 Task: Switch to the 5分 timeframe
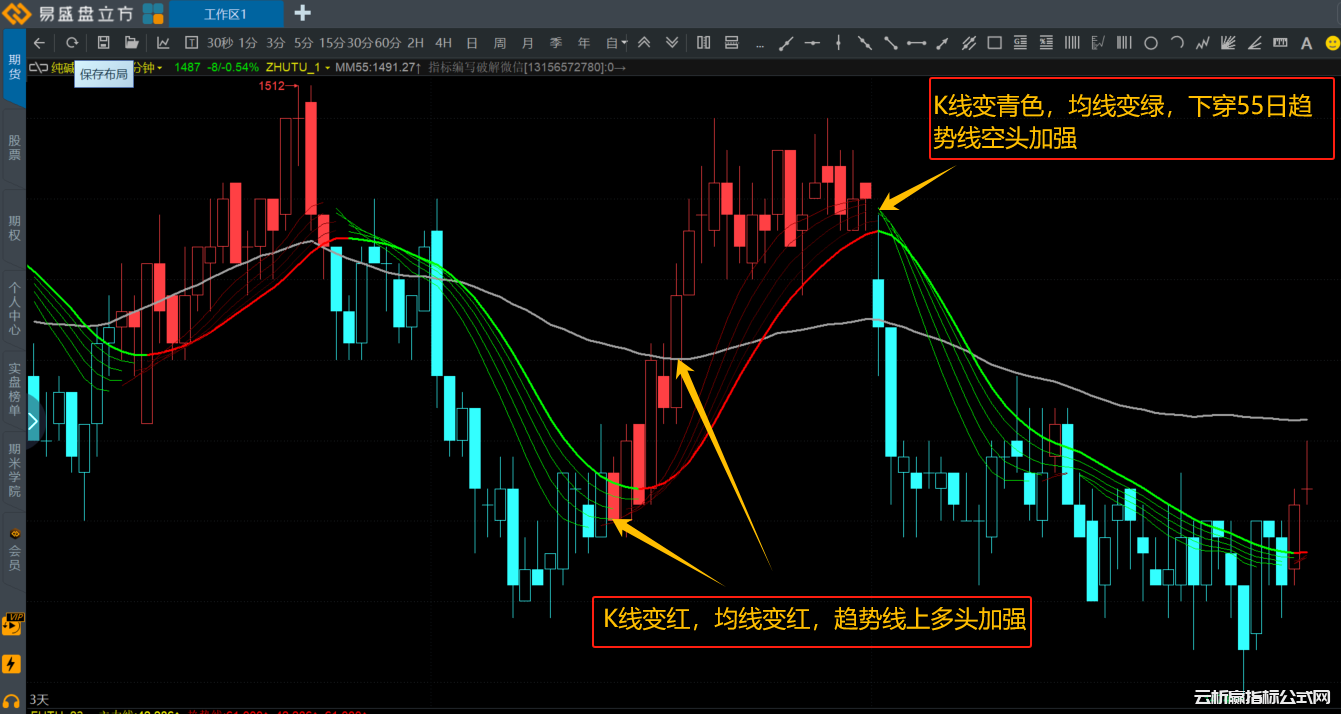(304, 43)
